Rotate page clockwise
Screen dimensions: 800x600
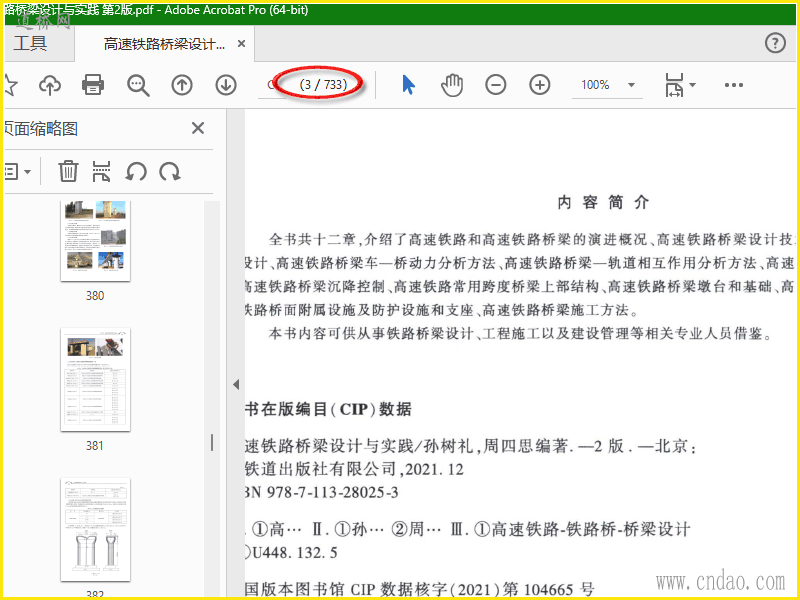click(x=169, y=171)
